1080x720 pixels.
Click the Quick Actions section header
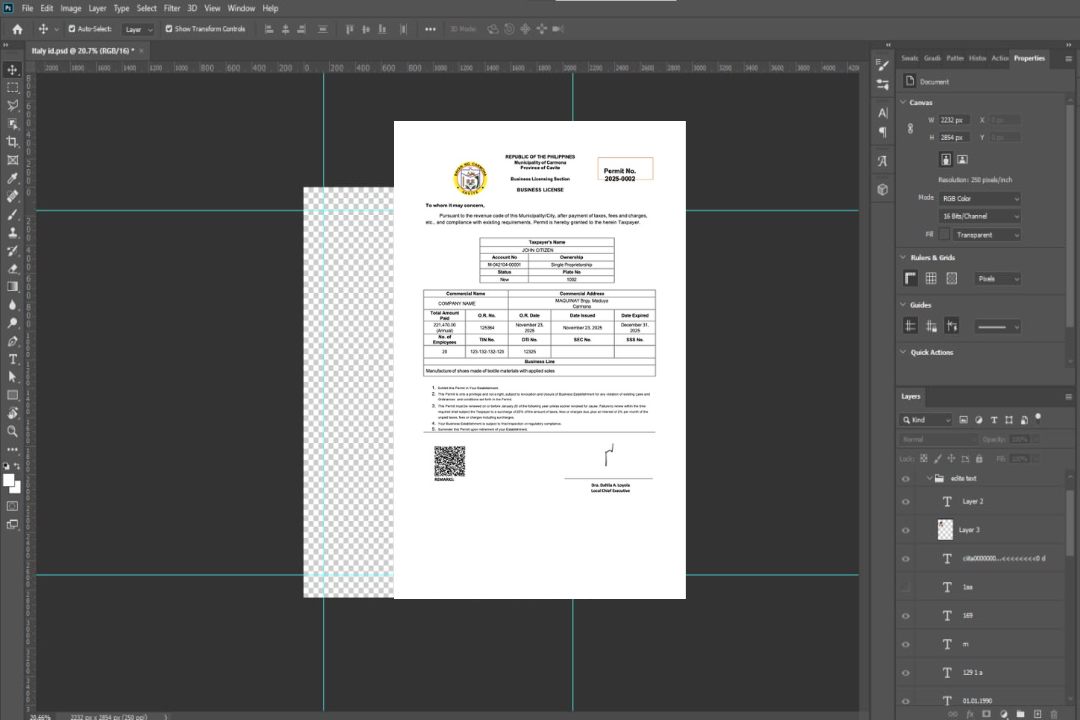931,352
